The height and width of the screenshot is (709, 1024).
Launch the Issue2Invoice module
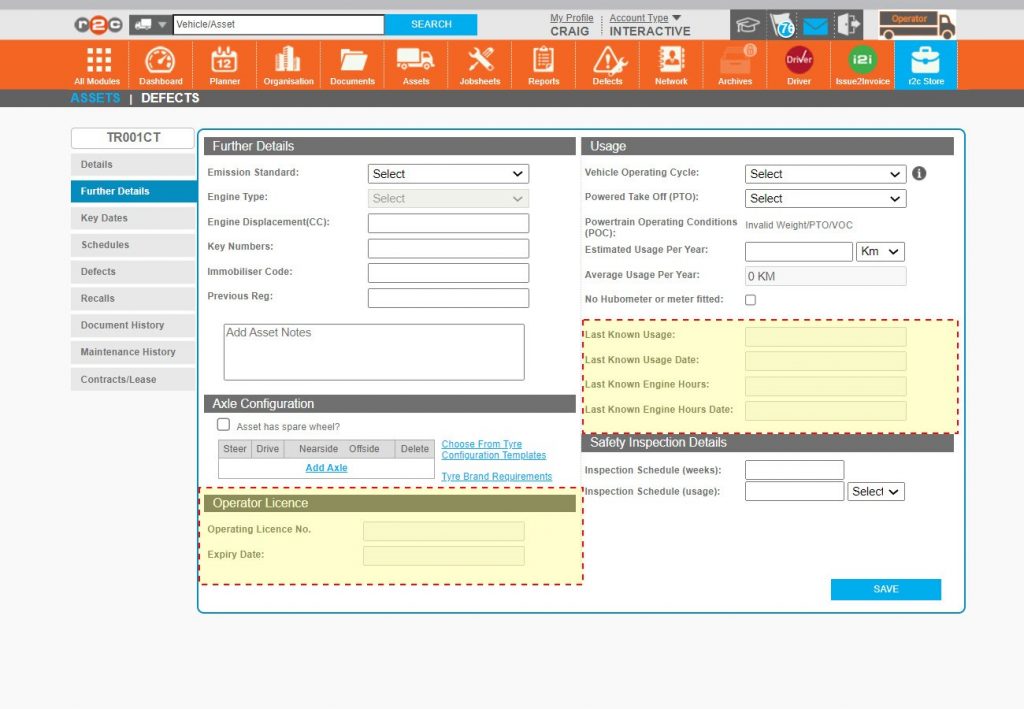pyautogui.click(x=861, y=62)
